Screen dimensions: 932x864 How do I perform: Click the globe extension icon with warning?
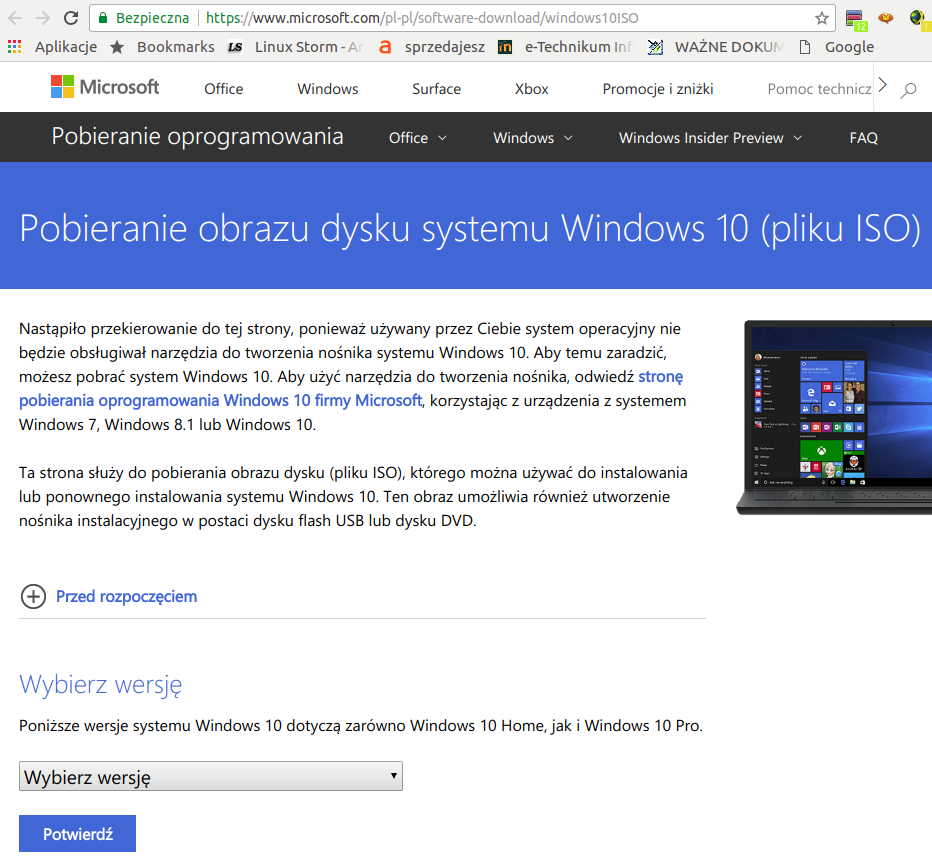[x=918, y=18]
